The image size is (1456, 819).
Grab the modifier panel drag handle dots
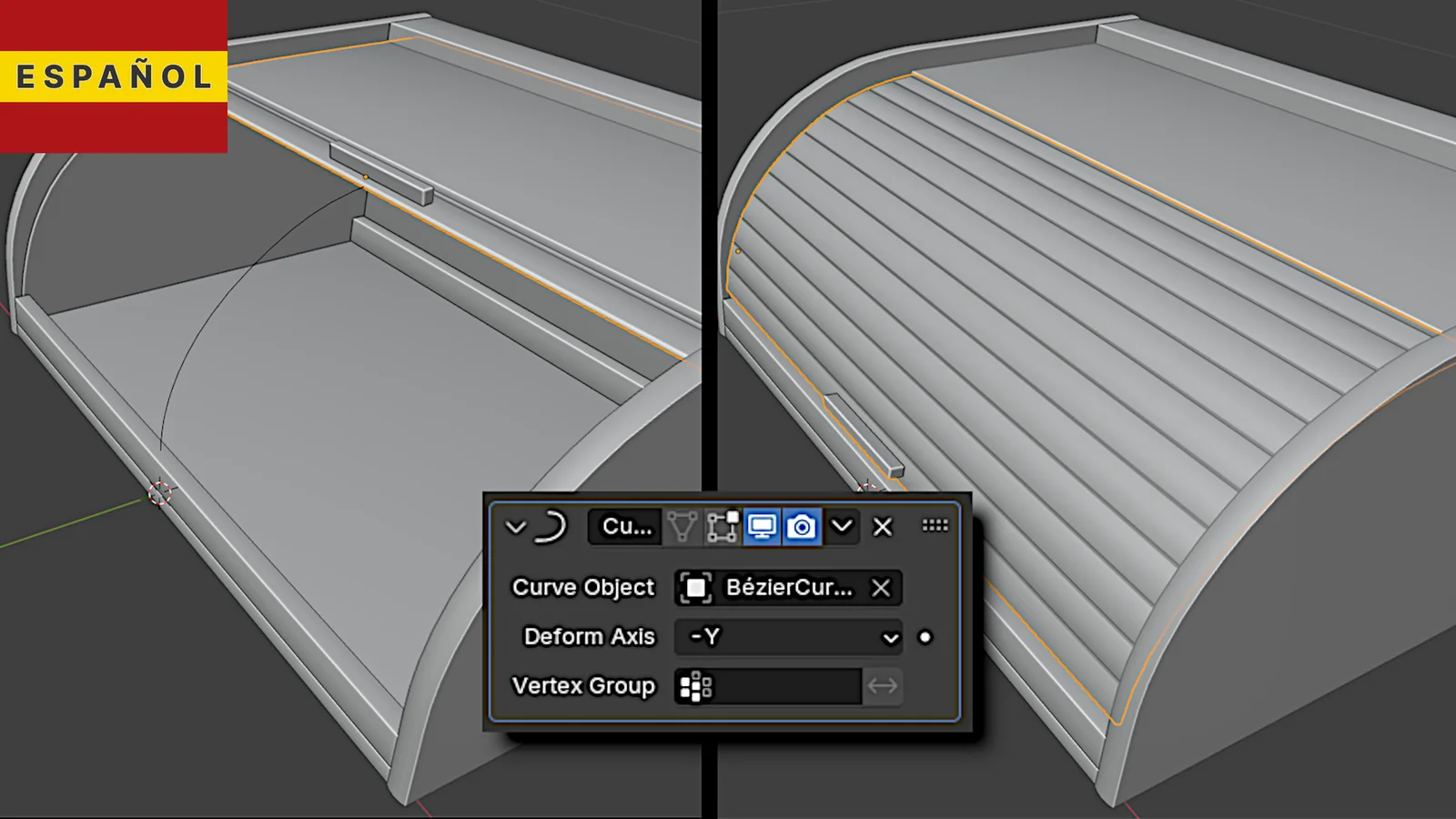click(x=935, y=526)
